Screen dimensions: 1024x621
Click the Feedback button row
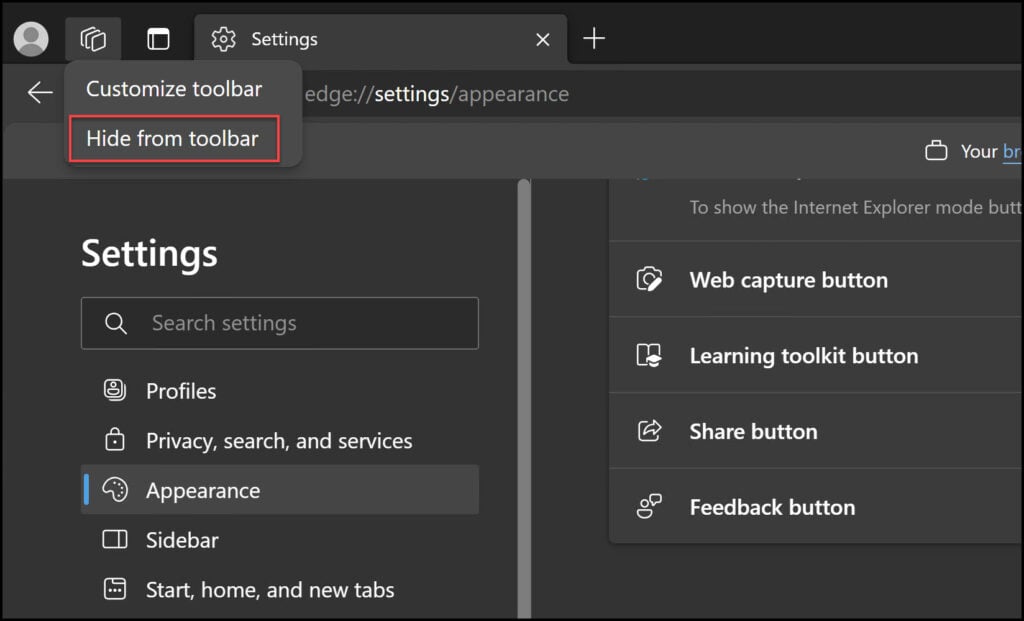[816, 507]
